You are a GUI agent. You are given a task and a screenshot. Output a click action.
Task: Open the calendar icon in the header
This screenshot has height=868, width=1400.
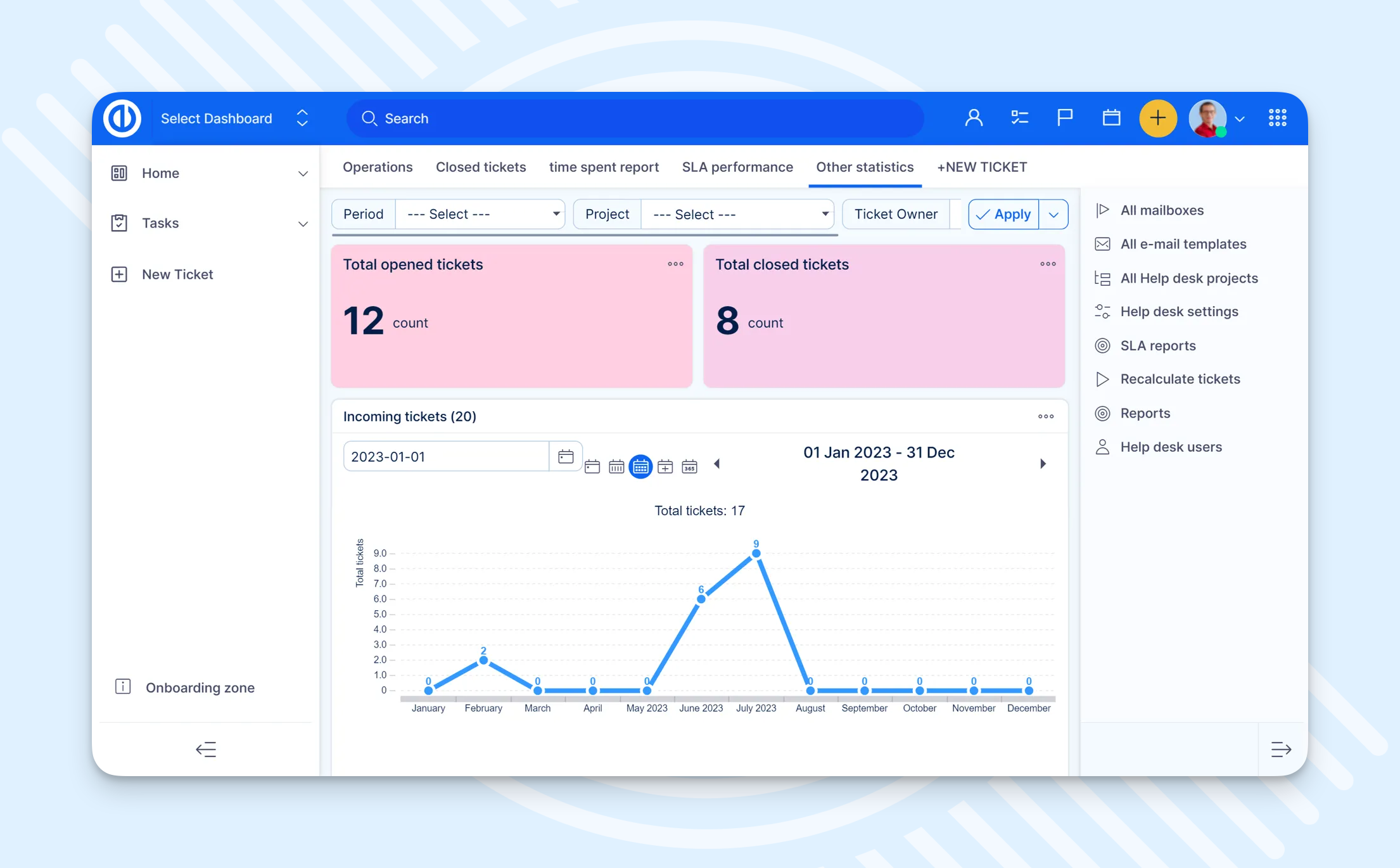click(1112, 117)
